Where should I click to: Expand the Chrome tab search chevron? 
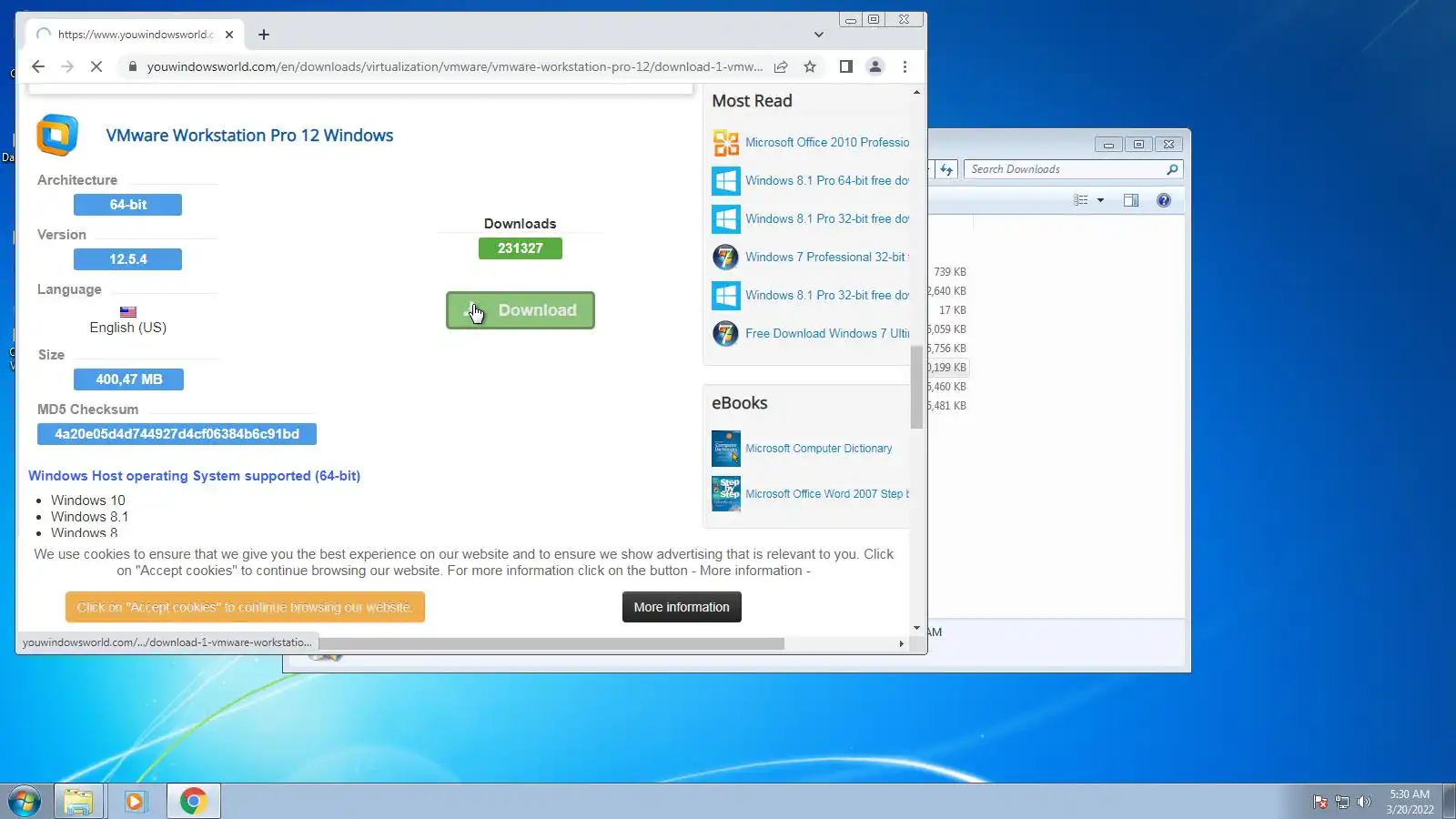pyautogui.click(x=819, y=35)
